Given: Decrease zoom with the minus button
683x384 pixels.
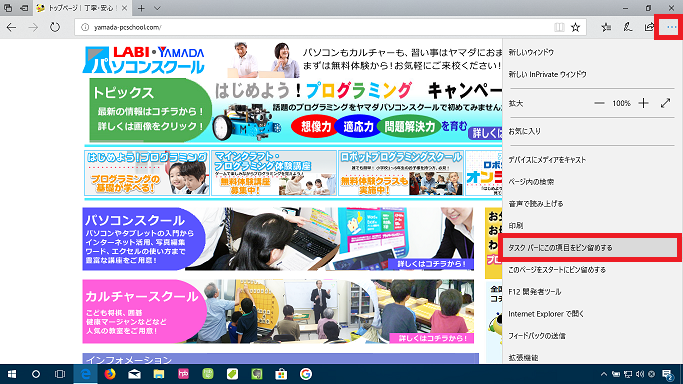Looking at the screenshot, I should 599,103.
